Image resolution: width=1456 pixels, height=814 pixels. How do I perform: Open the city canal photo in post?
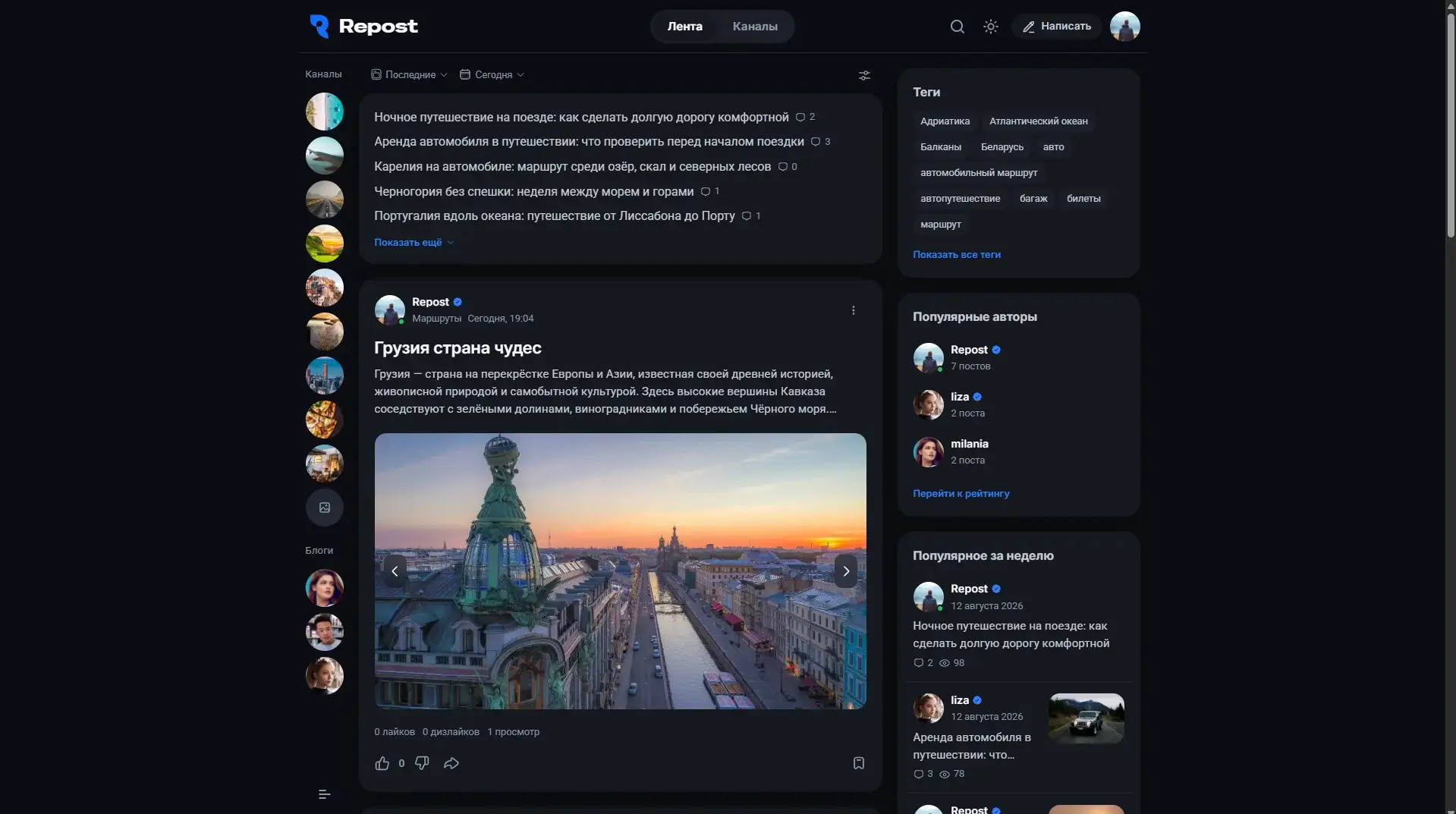[x=620, y=571]
